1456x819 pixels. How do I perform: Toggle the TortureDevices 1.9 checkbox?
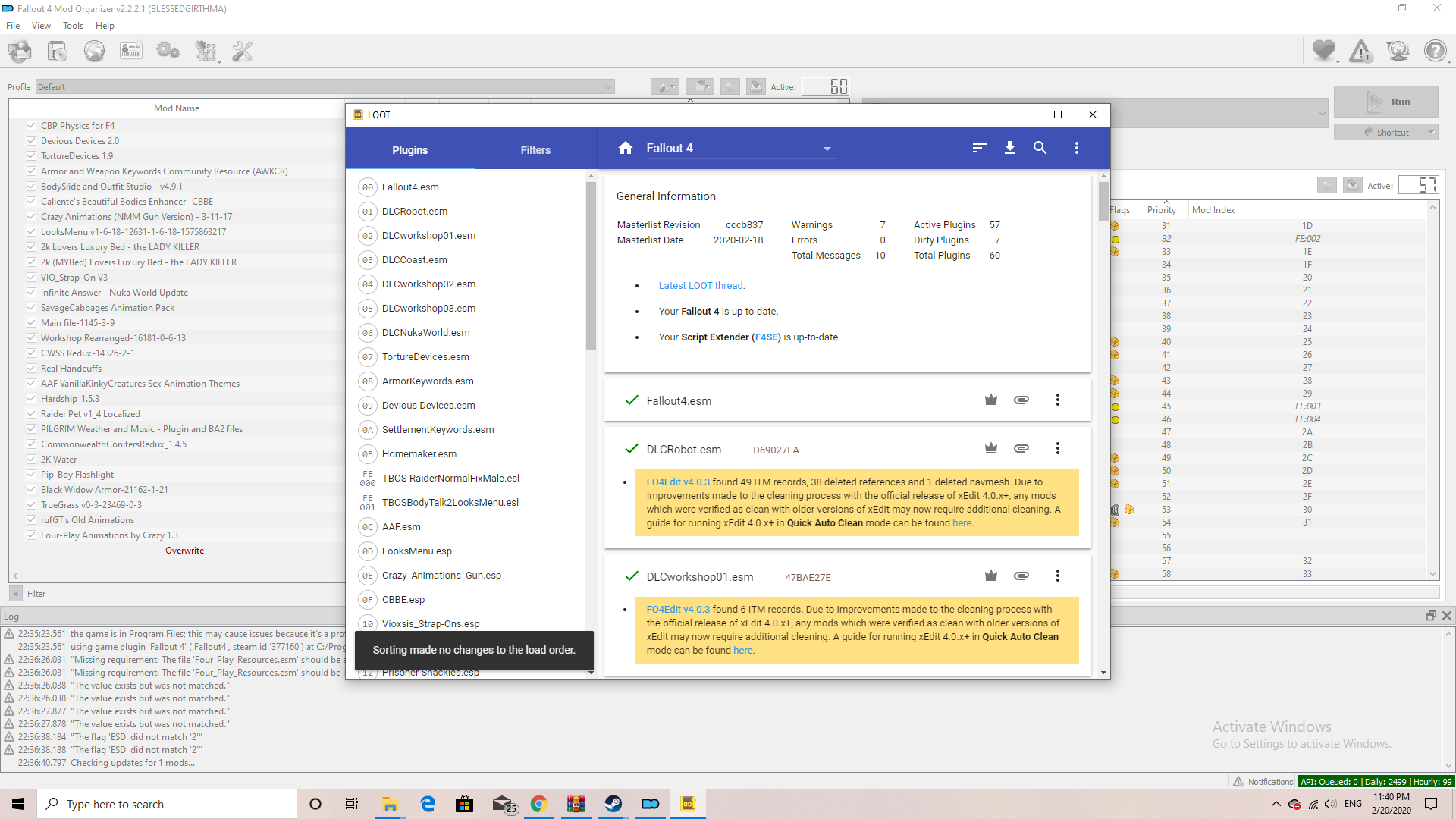31,155
